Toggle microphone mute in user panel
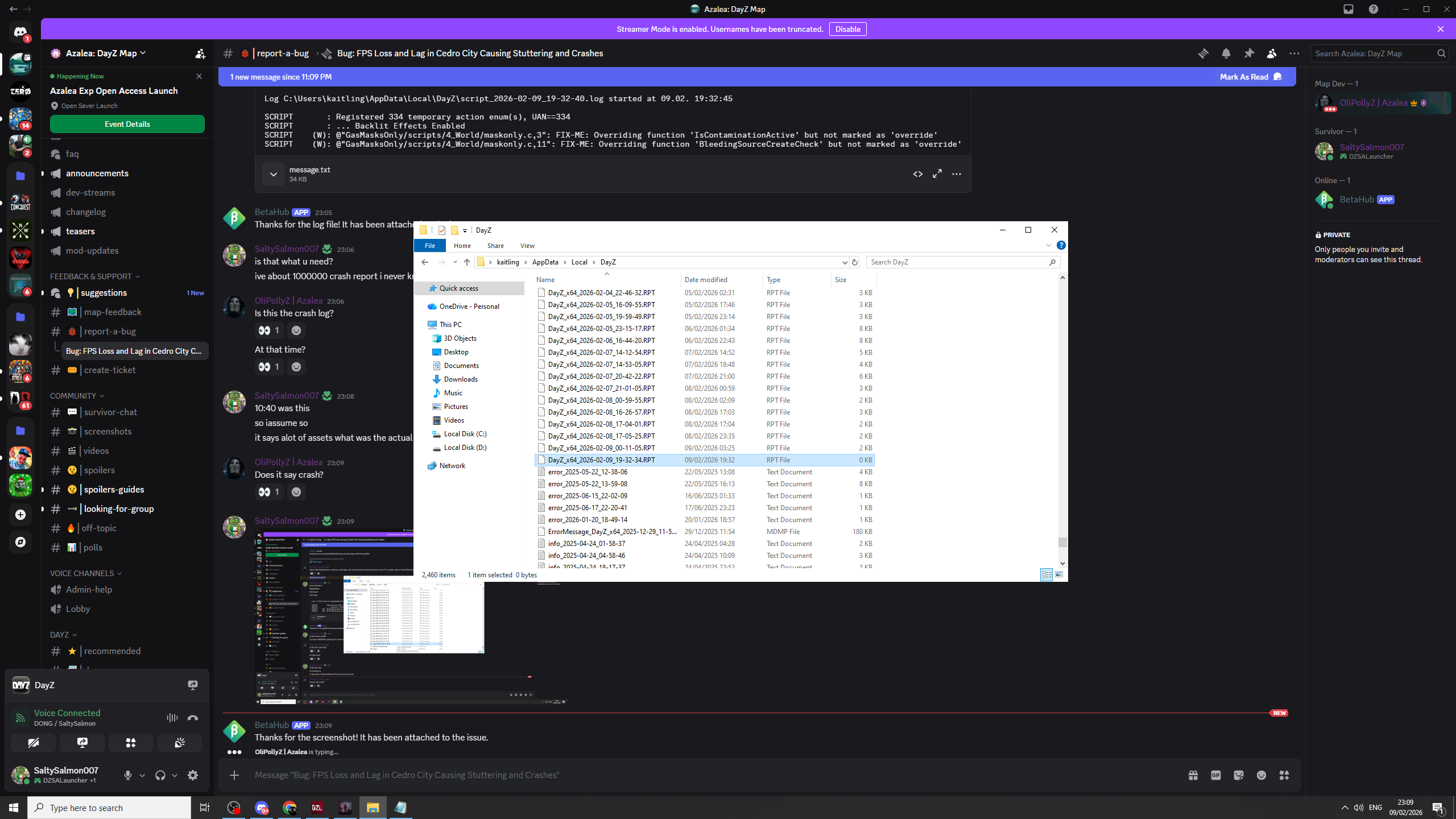The height and width of the screenshot is (819, 1456). coord(128,775)
